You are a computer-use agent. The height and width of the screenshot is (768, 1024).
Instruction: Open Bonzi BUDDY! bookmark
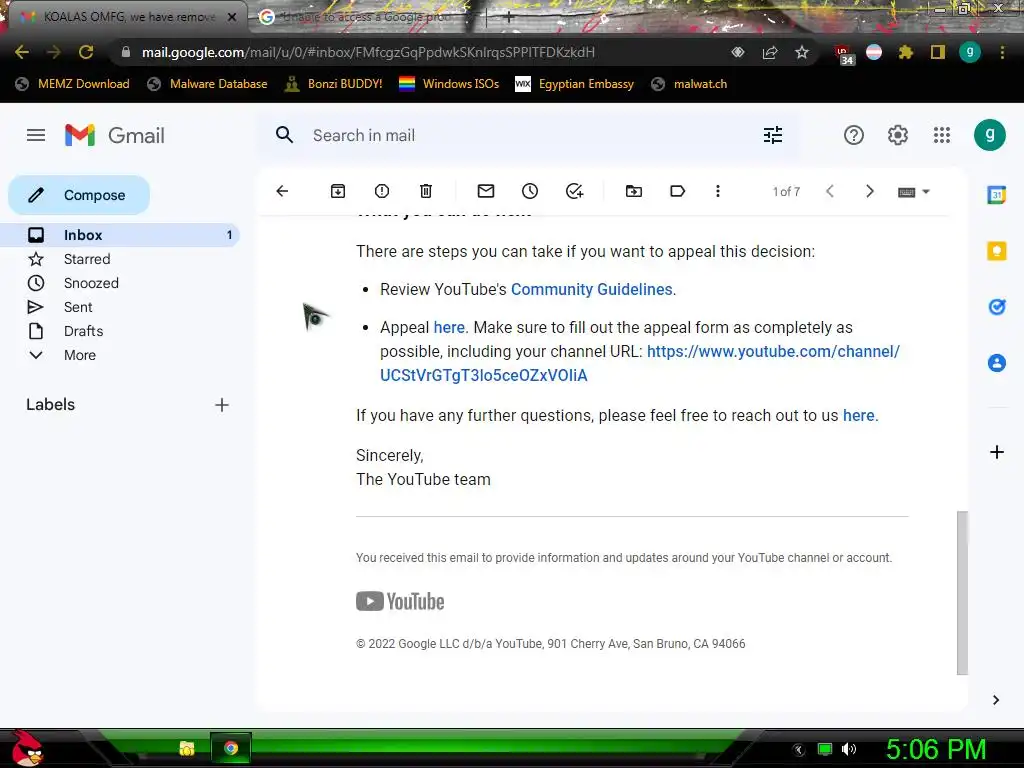pyautogui.click(x=333, y=84)
